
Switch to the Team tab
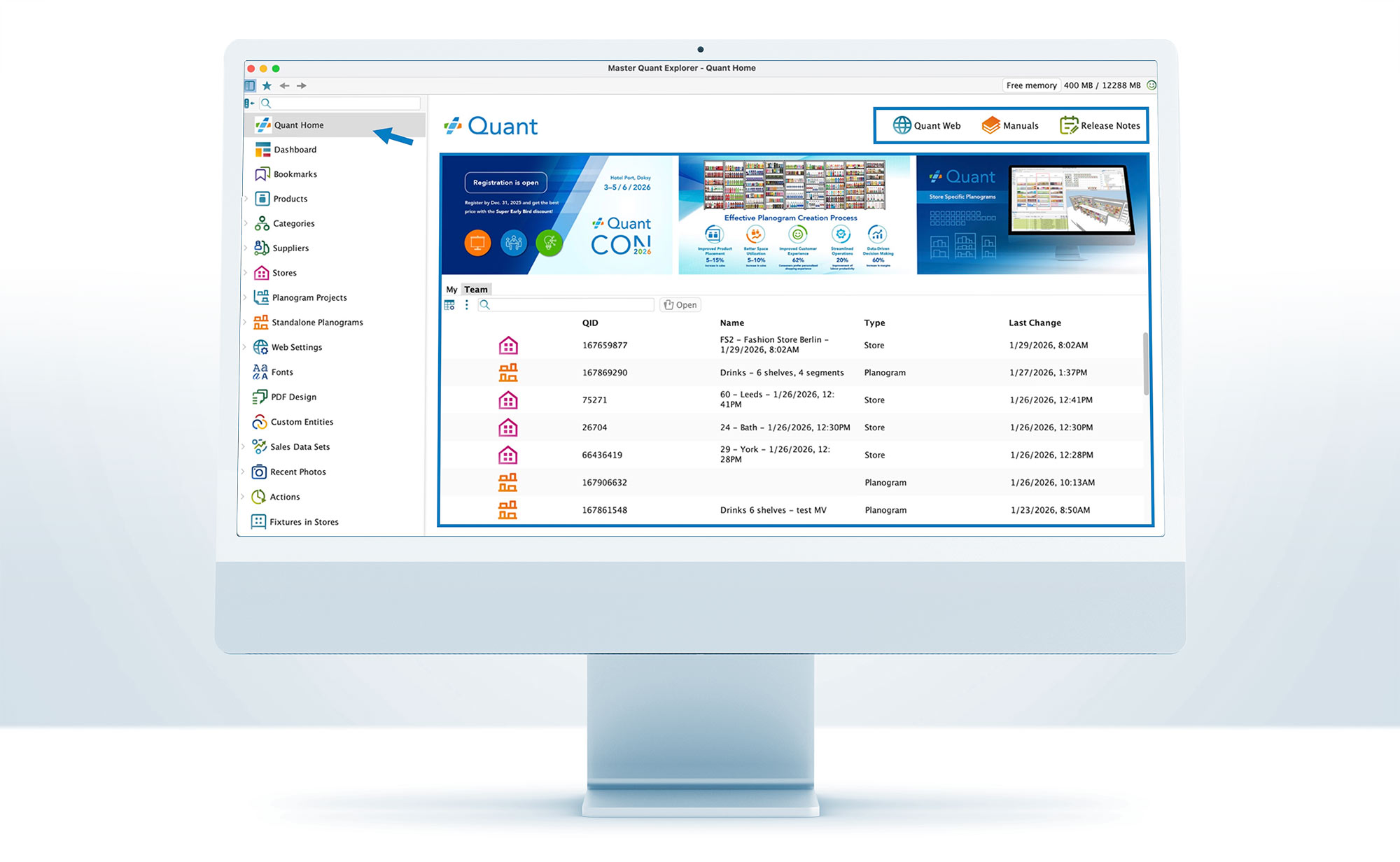tap(476, 290)
